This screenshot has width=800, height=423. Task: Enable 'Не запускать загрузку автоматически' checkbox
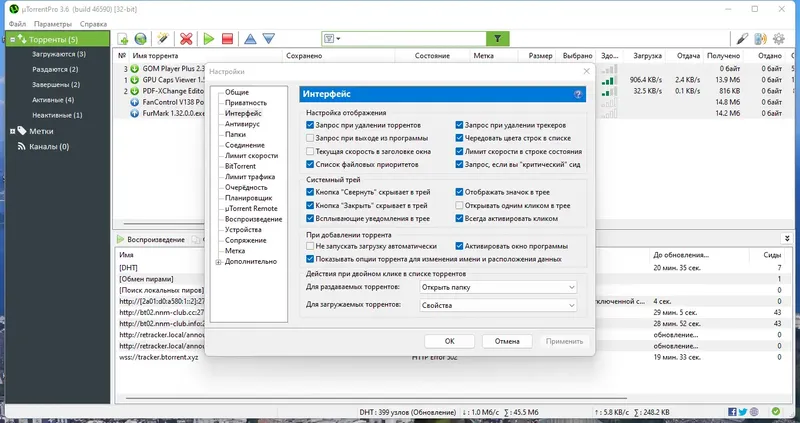coord(310,246)
